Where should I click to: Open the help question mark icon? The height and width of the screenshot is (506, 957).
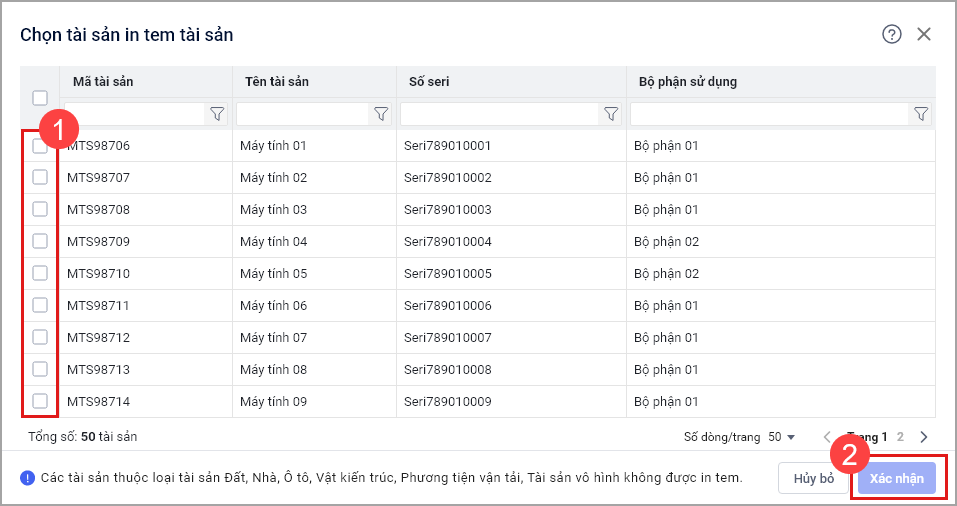click(891, 34)
